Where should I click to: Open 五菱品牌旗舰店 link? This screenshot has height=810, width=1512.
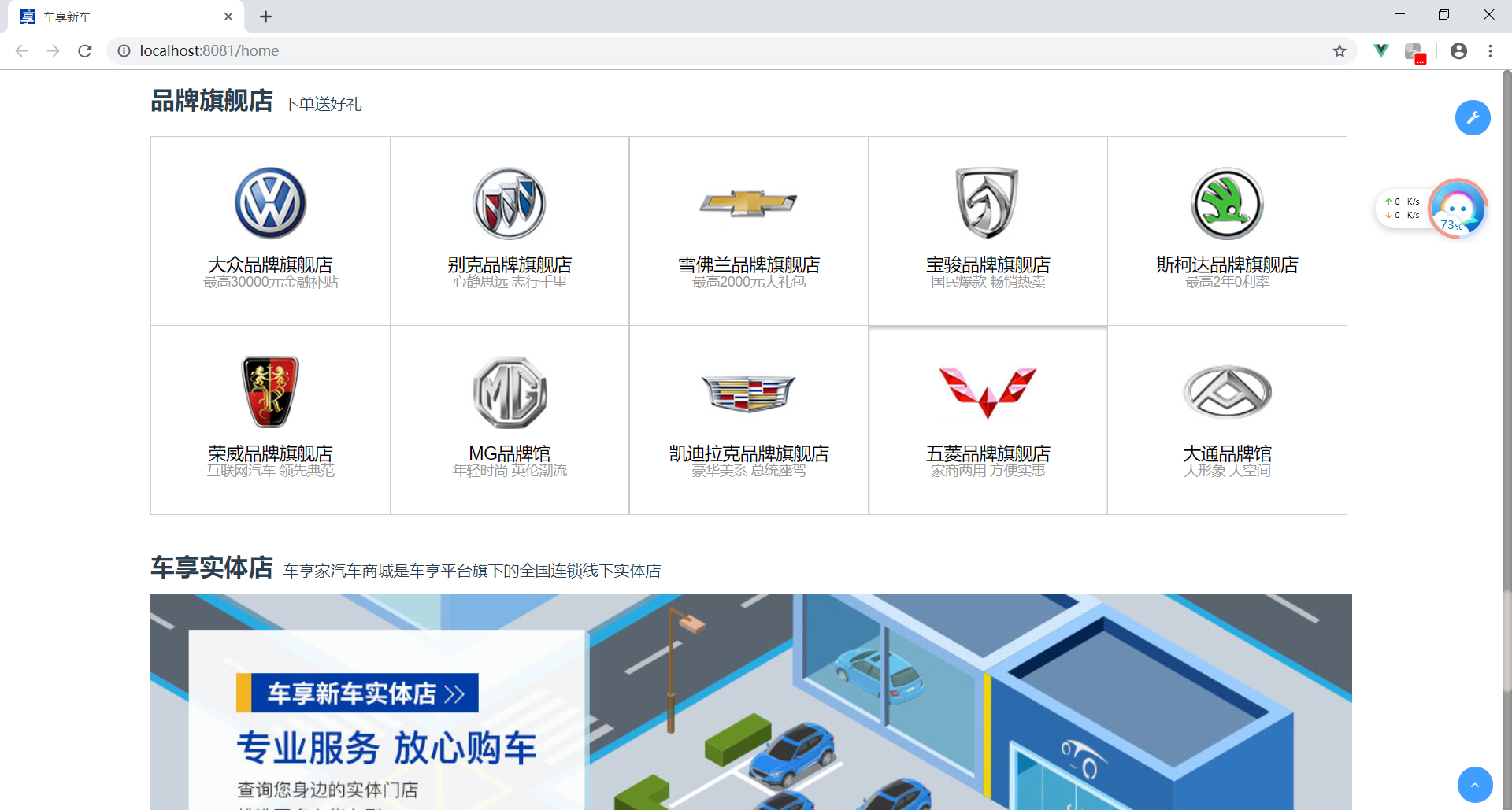(x=988, y=453)
